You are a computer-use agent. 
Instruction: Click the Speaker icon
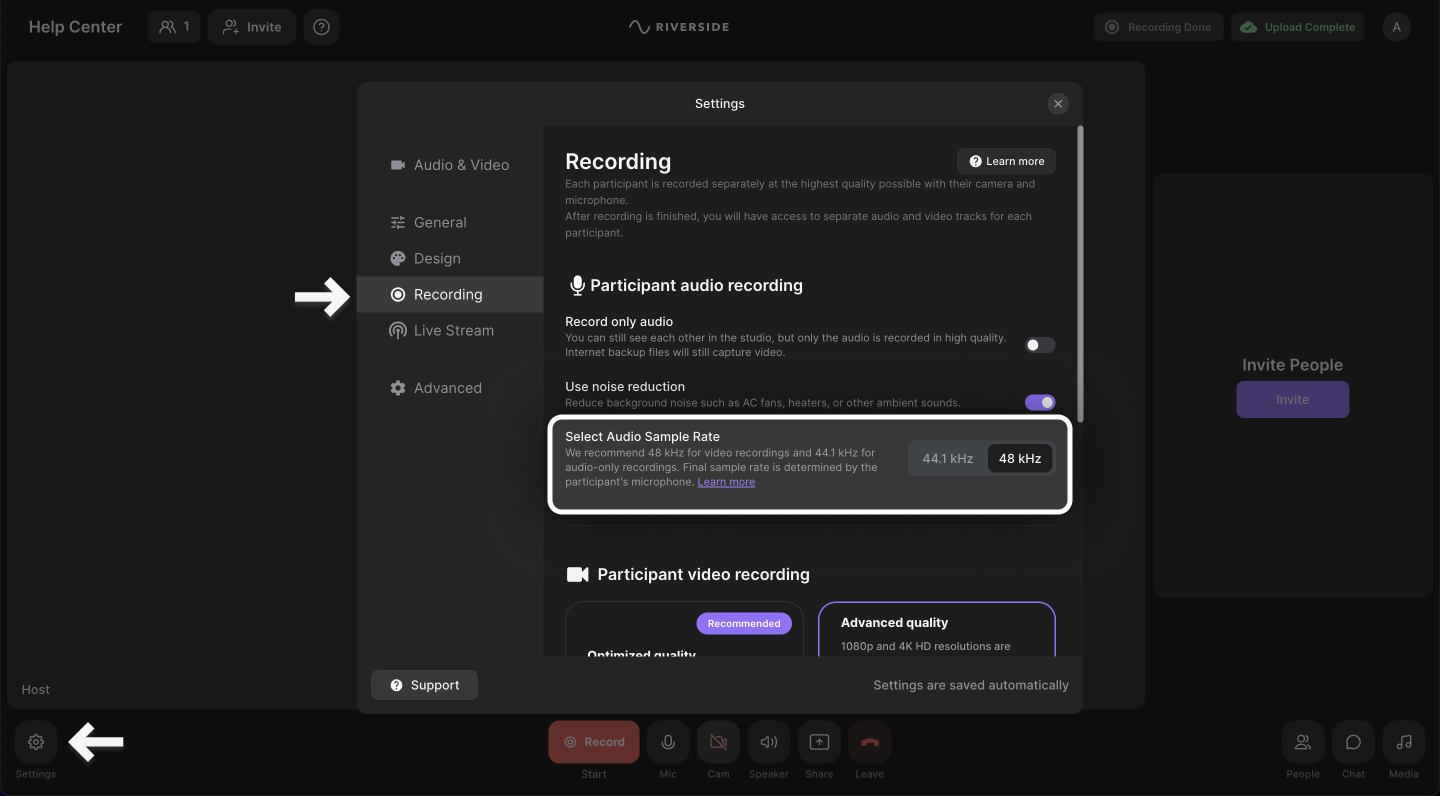[769, 742]
